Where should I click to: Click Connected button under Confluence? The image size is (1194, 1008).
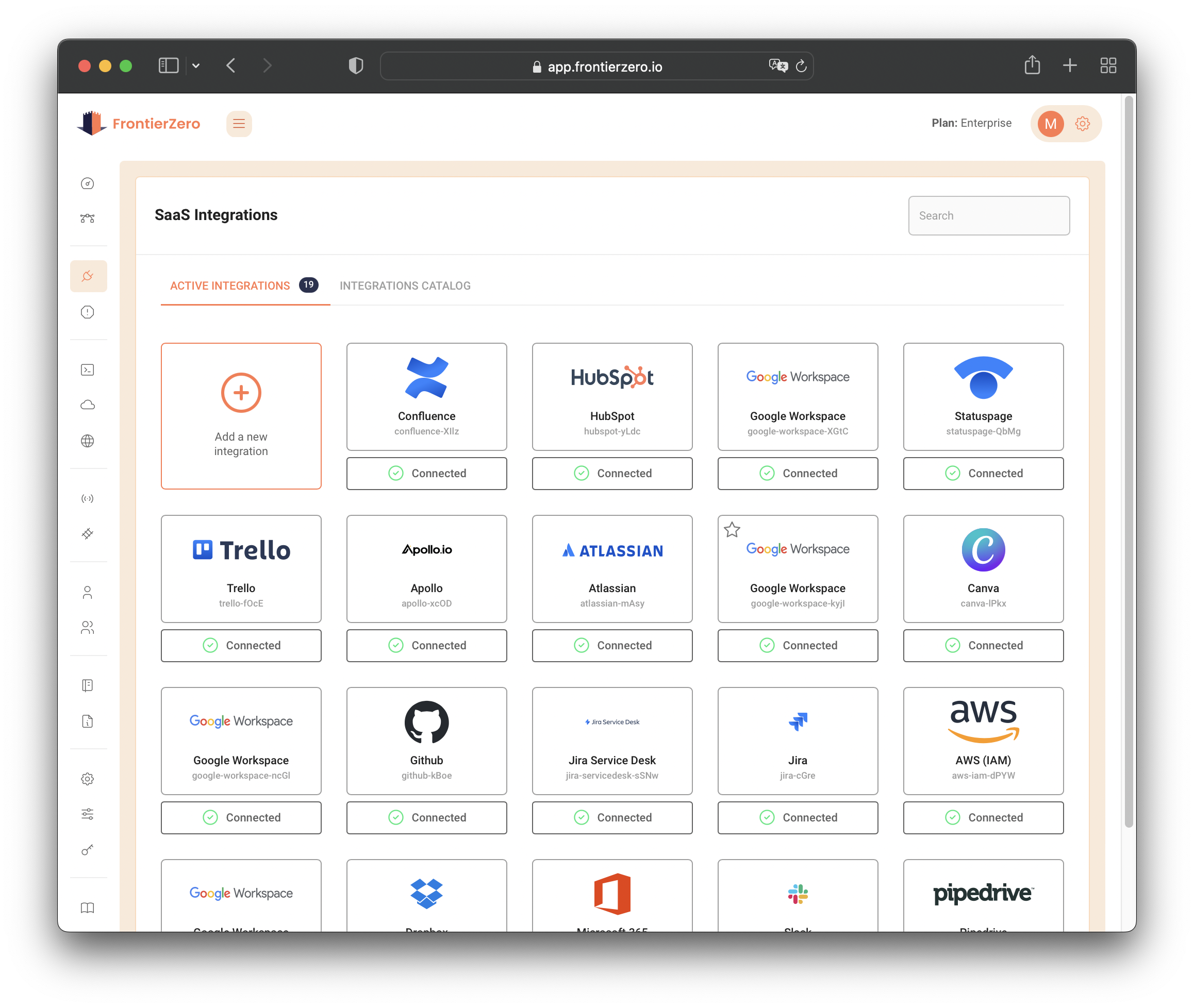click(426, 473)
